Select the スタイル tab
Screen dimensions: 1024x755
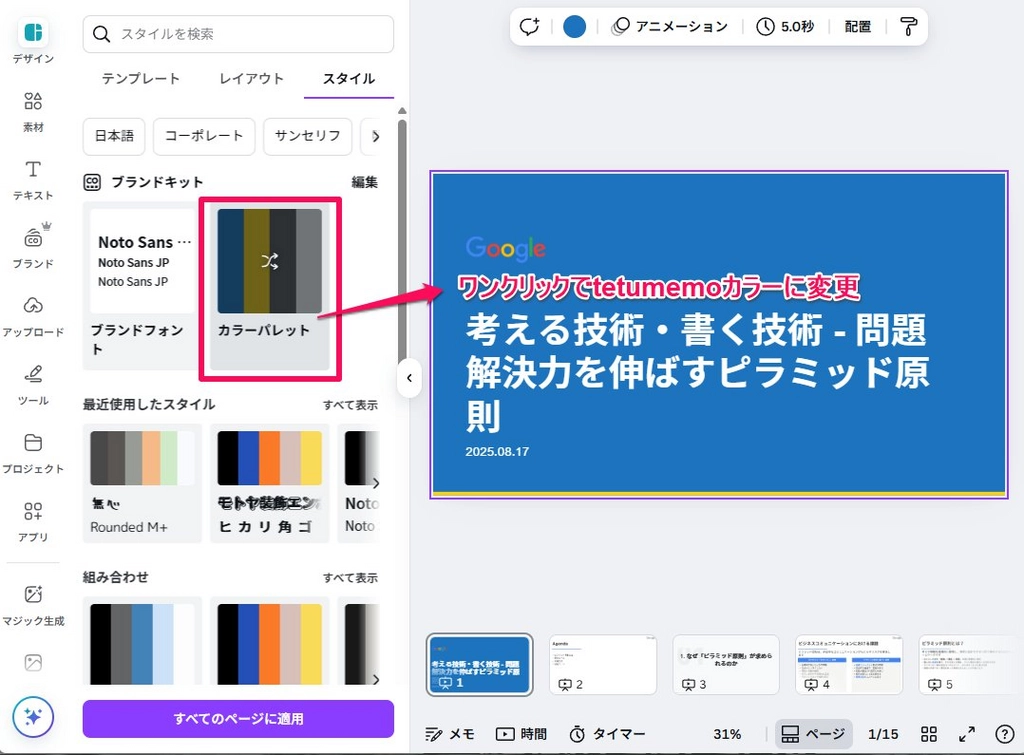click(x=349, y=79)
